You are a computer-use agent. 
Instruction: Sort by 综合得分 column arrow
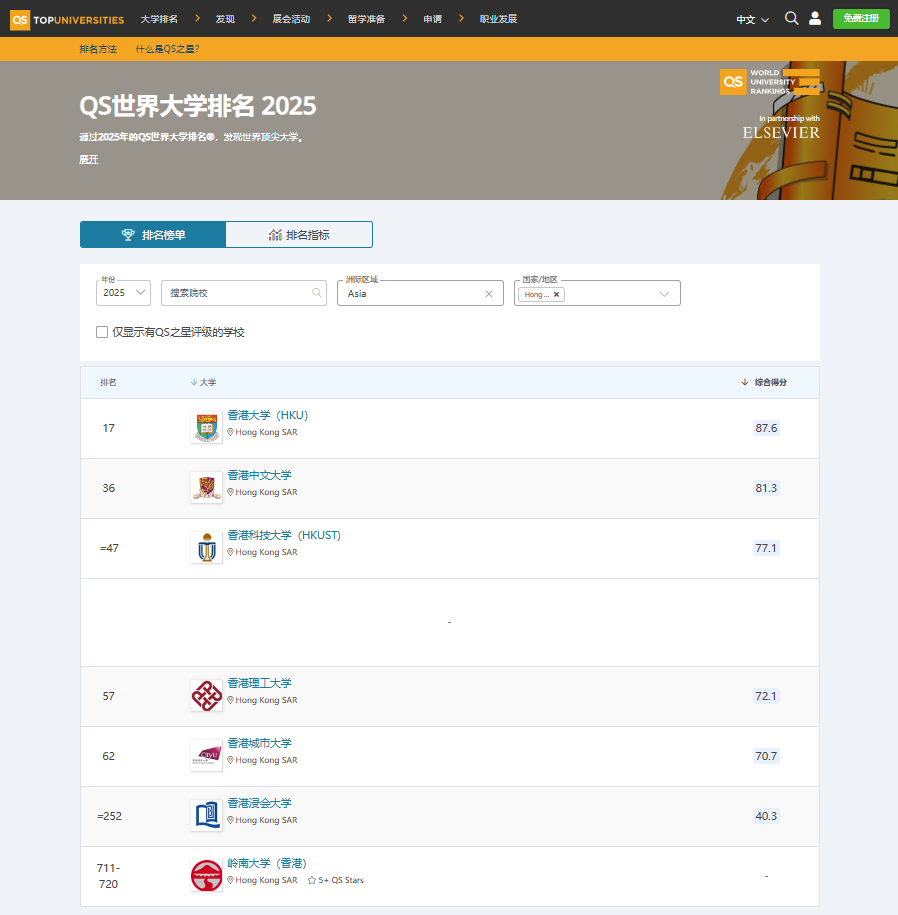click(745, 382)
